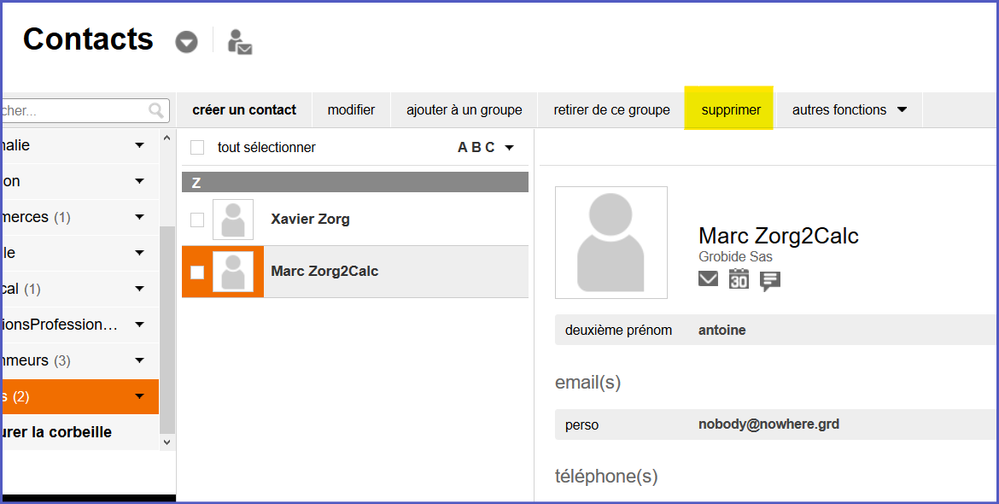
Task: Expand the arrow on the orange selected group
Action: (139, 397)
